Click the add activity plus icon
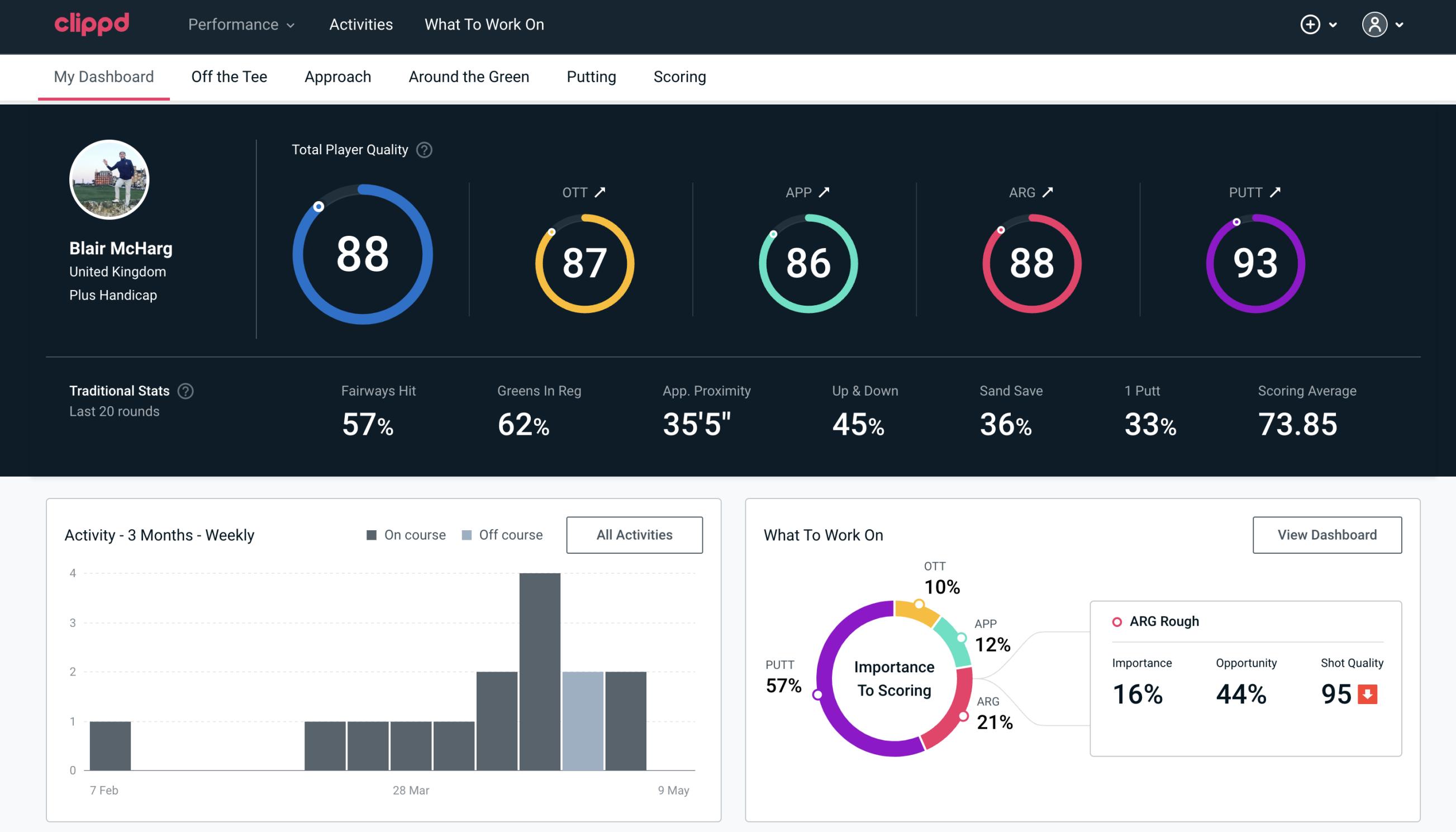Image resolution: width=1456 pixels, height=832 pixels. coord(1311,24)
